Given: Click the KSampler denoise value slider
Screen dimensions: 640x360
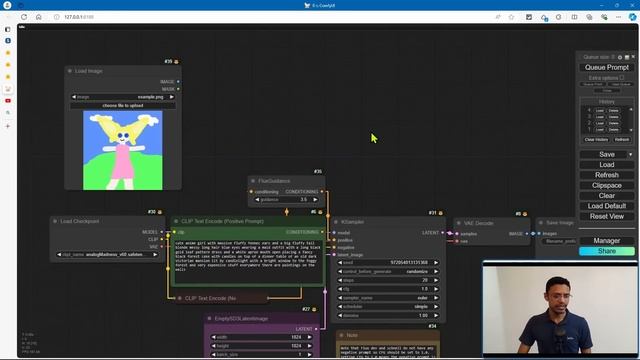Looking at the screenshot, I should [388, 316].
